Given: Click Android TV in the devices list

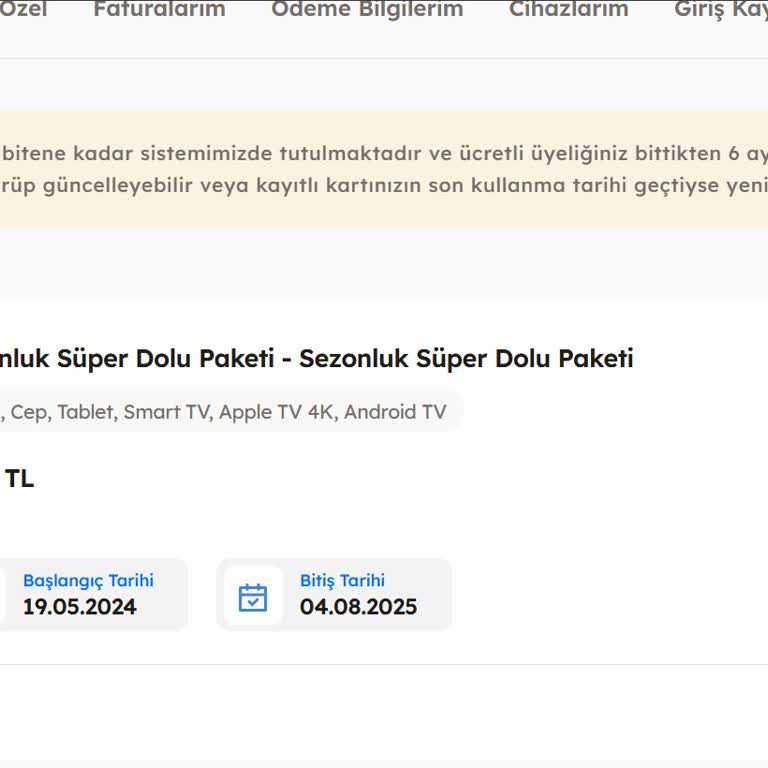Looking at the screenshot, I should [395, 412].
